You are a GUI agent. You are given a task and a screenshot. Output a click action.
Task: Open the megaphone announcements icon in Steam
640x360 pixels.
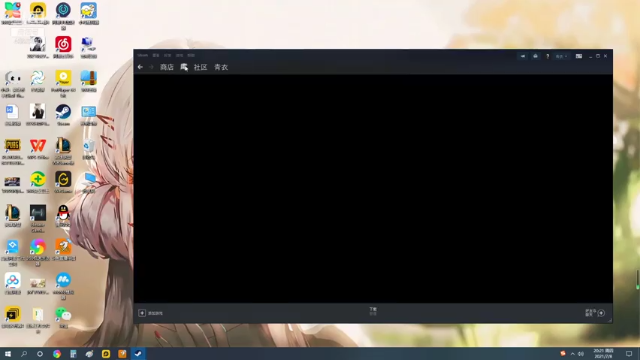523,56
